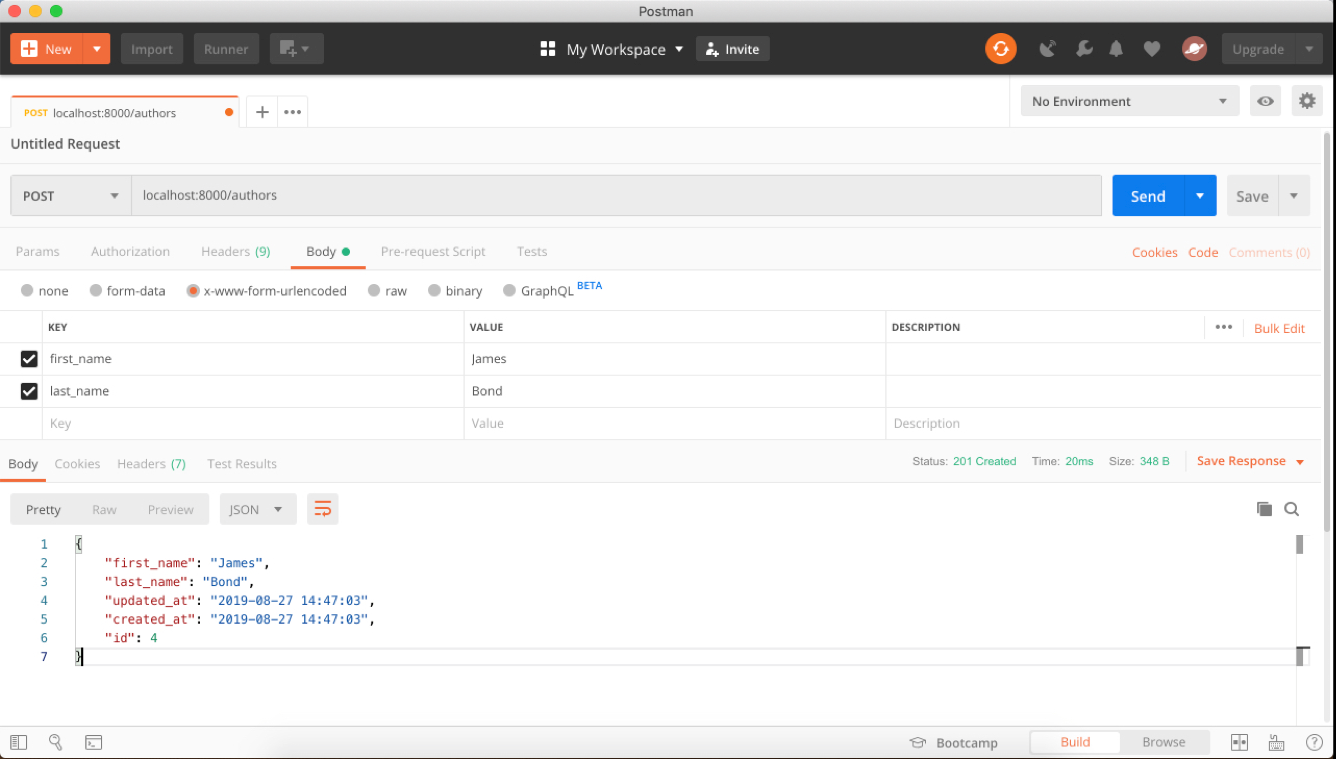The width and height of the screenshot is (1336, 759).
Task: Open the HTTP method dropdown showing POST
Action: click(x=69, y=195)
